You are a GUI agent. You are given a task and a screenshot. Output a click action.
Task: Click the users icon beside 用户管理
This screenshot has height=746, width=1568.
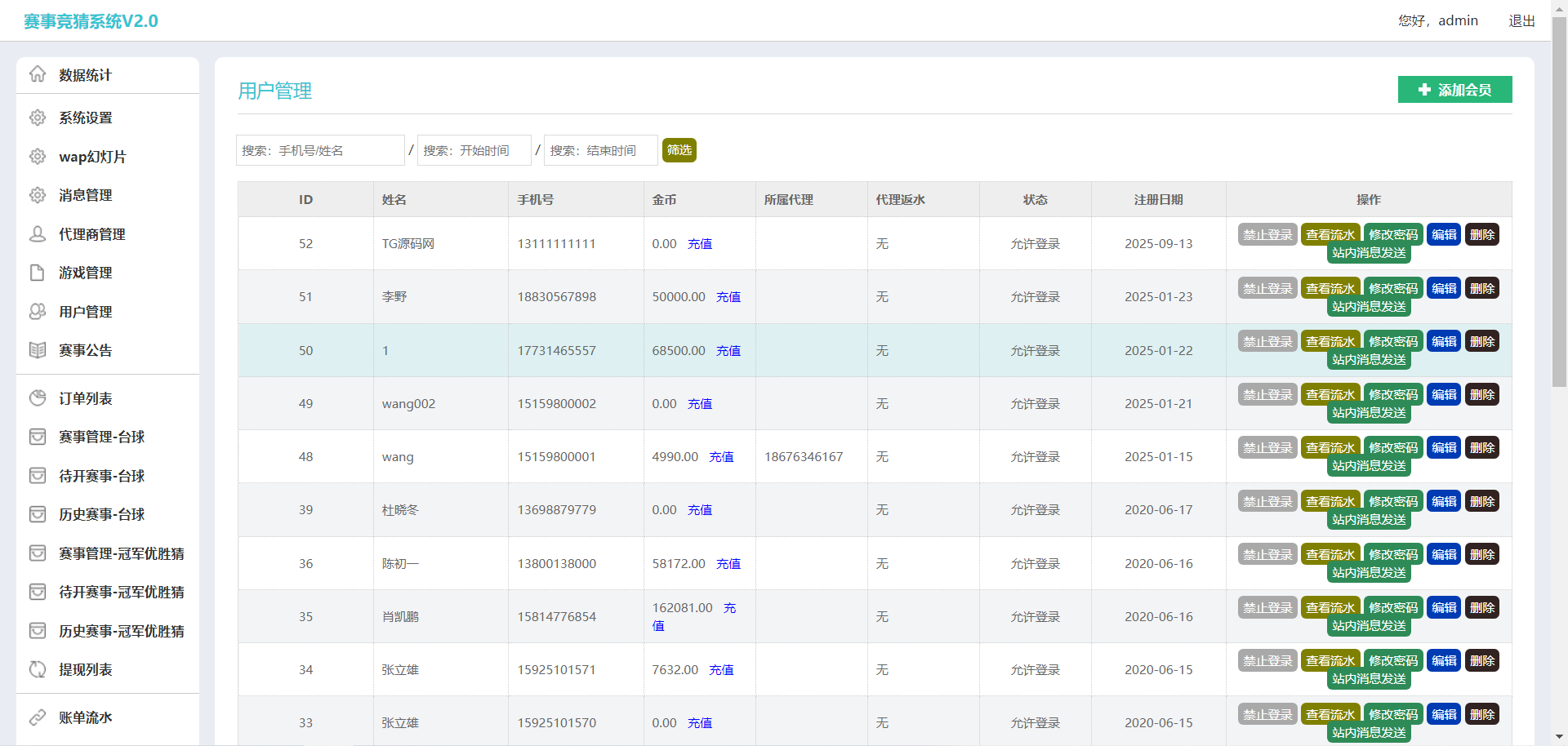click(38, 312)
